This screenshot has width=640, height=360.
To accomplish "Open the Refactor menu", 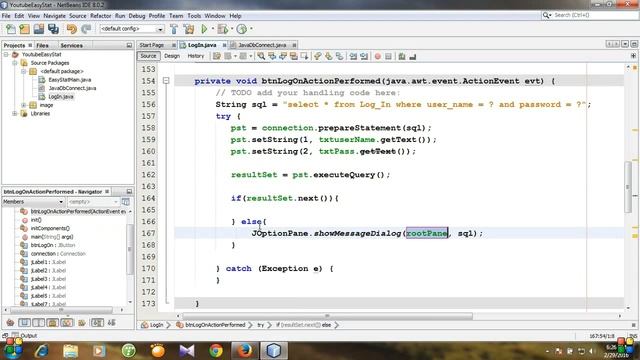I will [100, 16].
